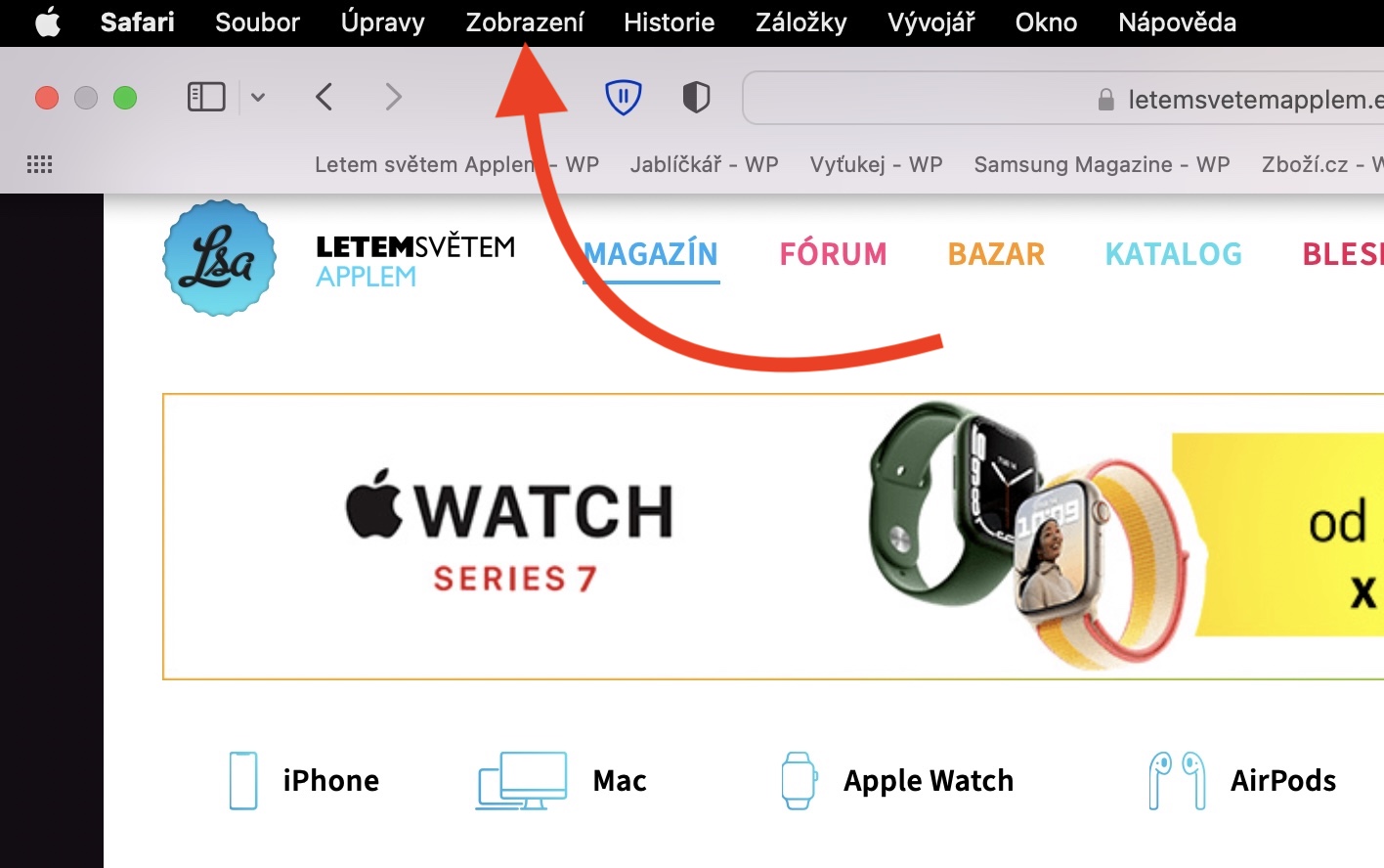The height and width of the screenshot is (868, 1384).
Task: Click the address bar URL field
Action: 1063,98
